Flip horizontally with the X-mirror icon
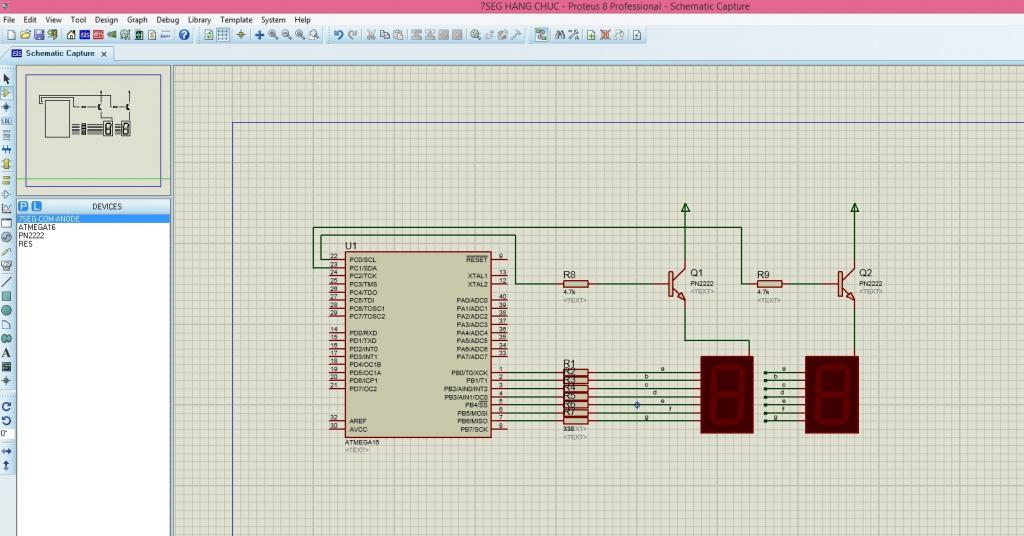Viewport: 1024px width, 536px height. pyautogui.click(x=6, y=451)
